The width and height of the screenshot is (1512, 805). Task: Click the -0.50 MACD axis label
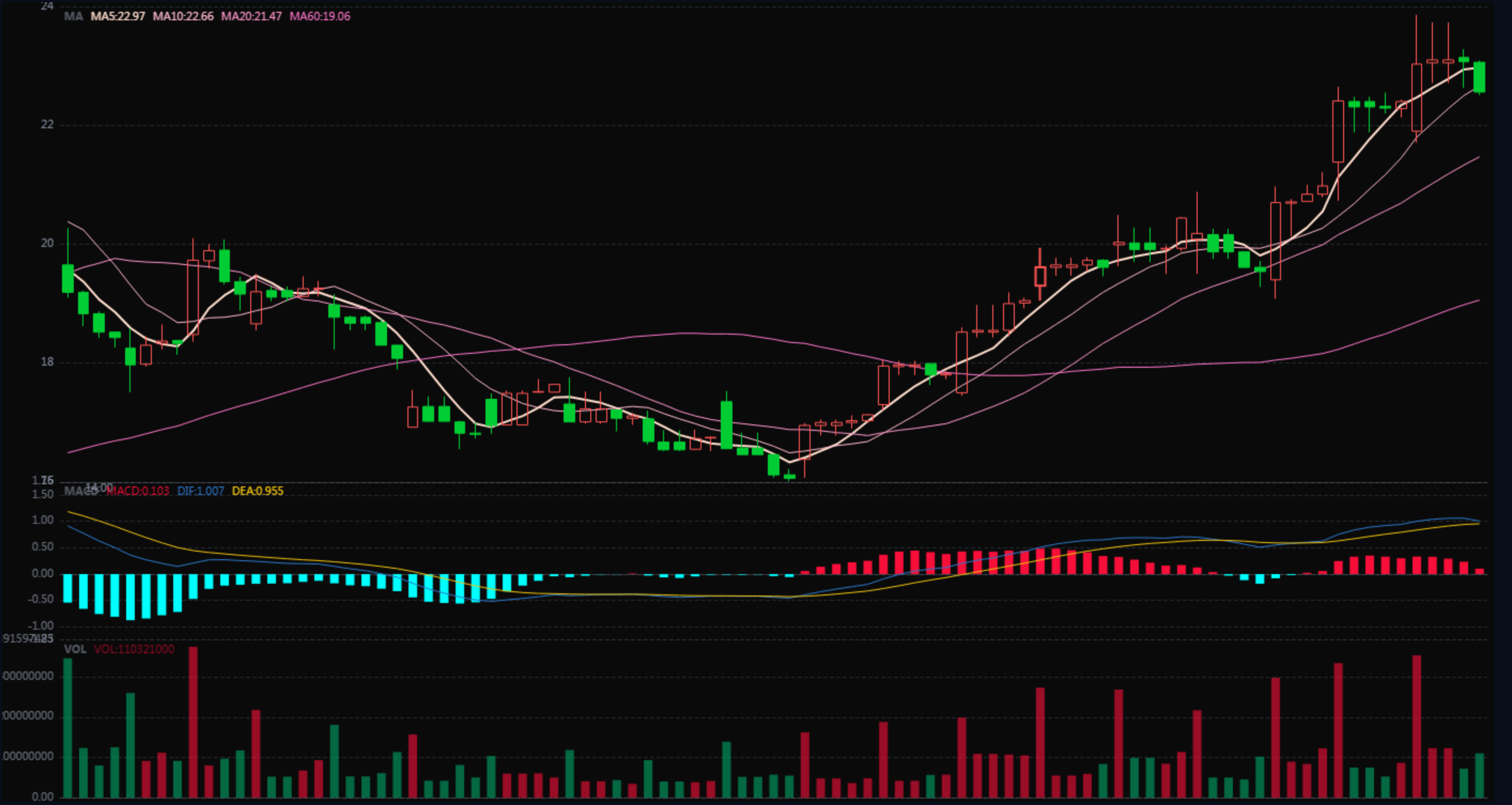click(41, 599)
